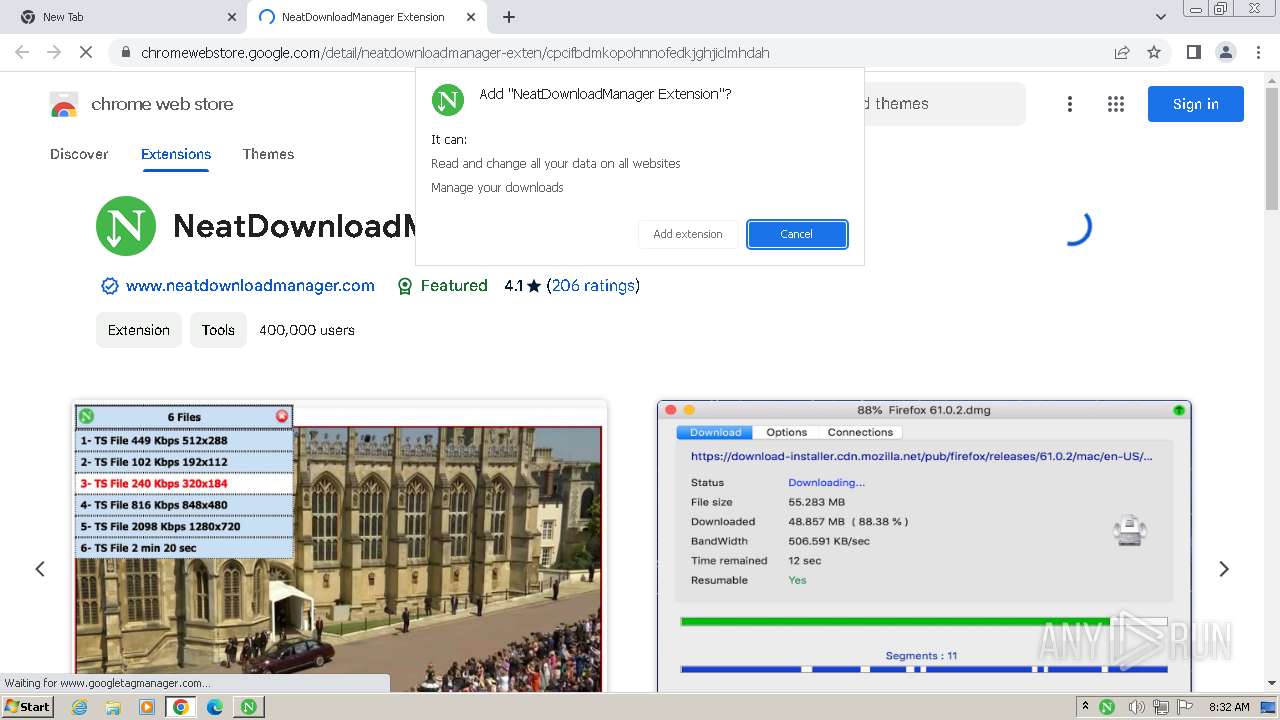Viewport: 1280px width, 720px height.
Task: Open File Explorer from the taskbar
Action: [113, 707]
